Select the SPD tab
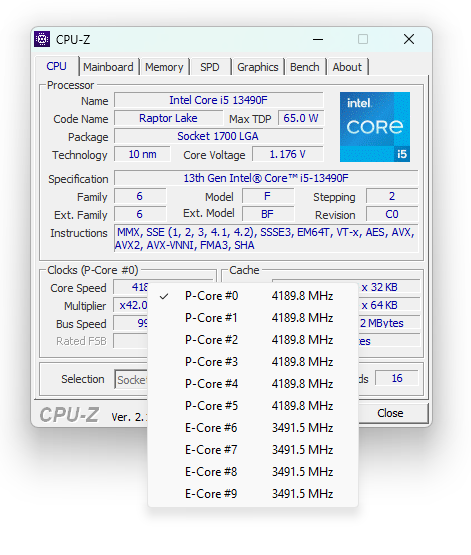 pos(210,67)
